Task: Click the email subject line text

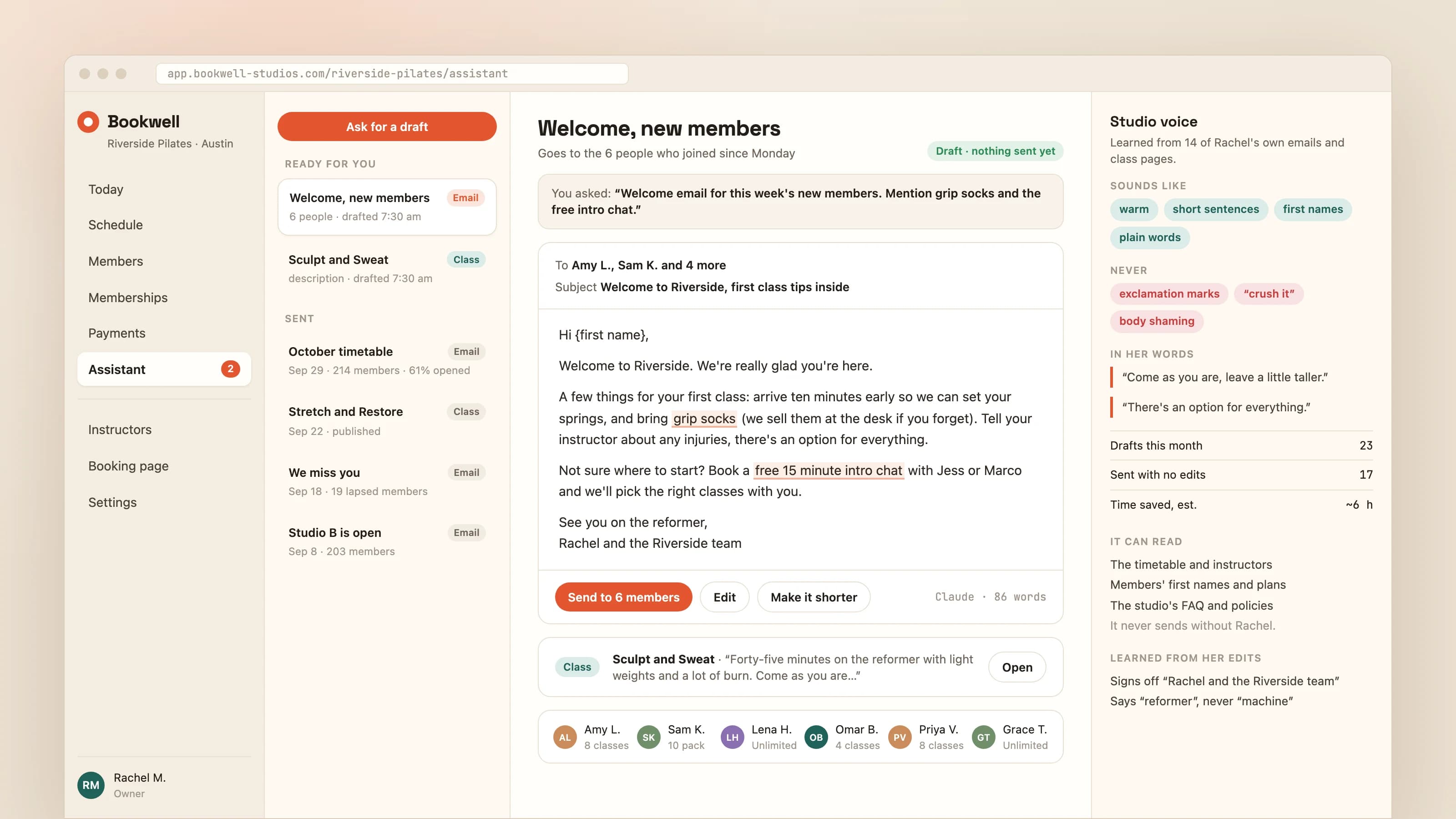Action: click(x=725, y=287)
